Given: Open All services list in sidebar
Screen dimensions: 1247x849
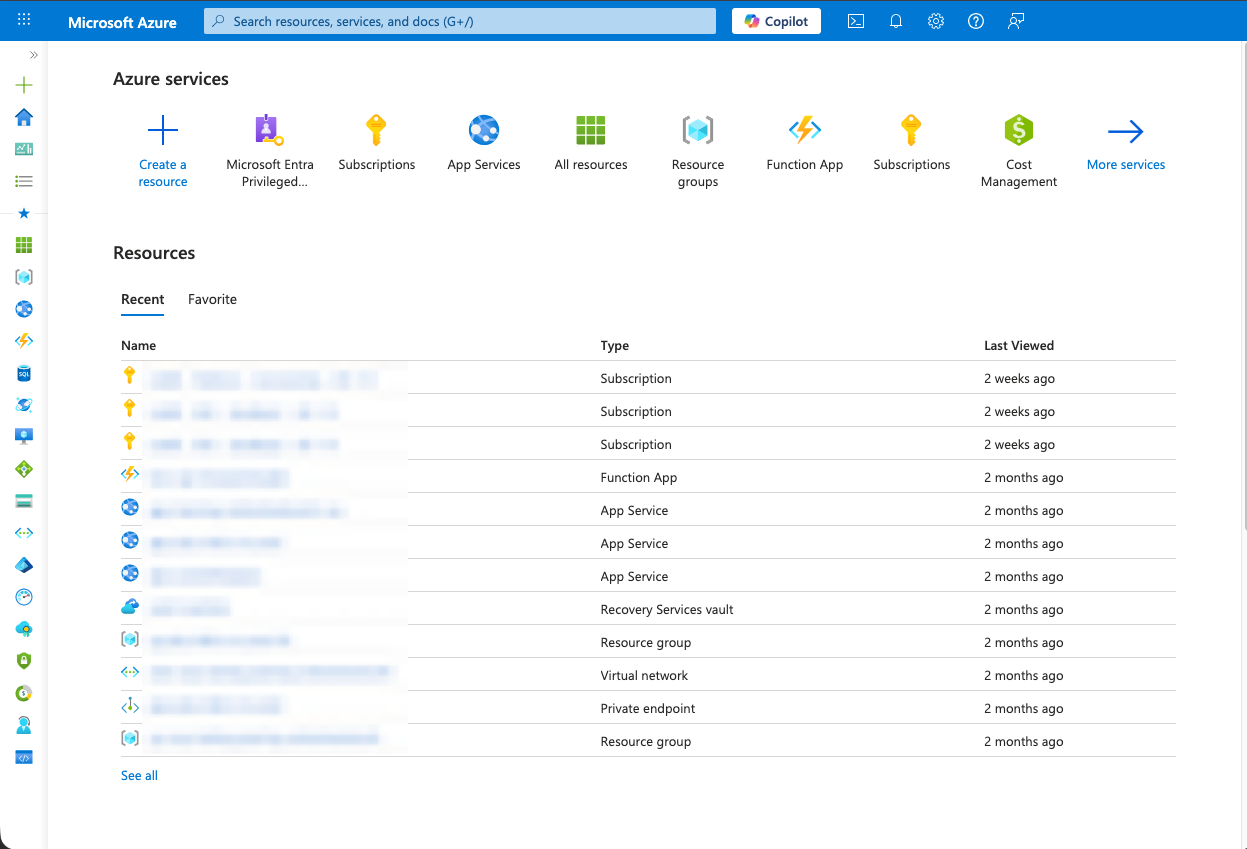Looking at the screenshot, I should coord(24,181).
